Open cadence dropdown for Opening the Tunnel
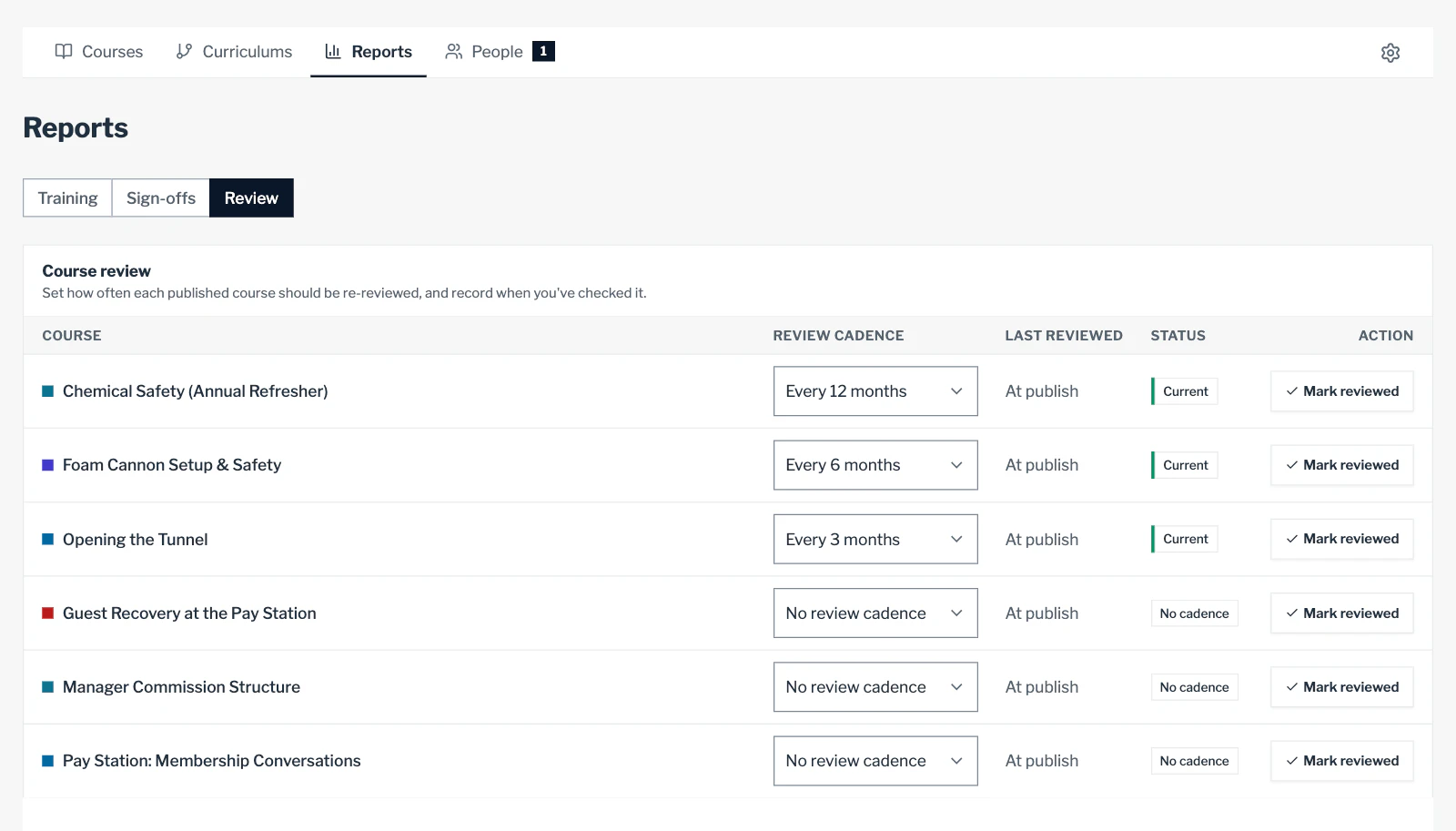The image size is (1456, 831). [x=875, y=539]
